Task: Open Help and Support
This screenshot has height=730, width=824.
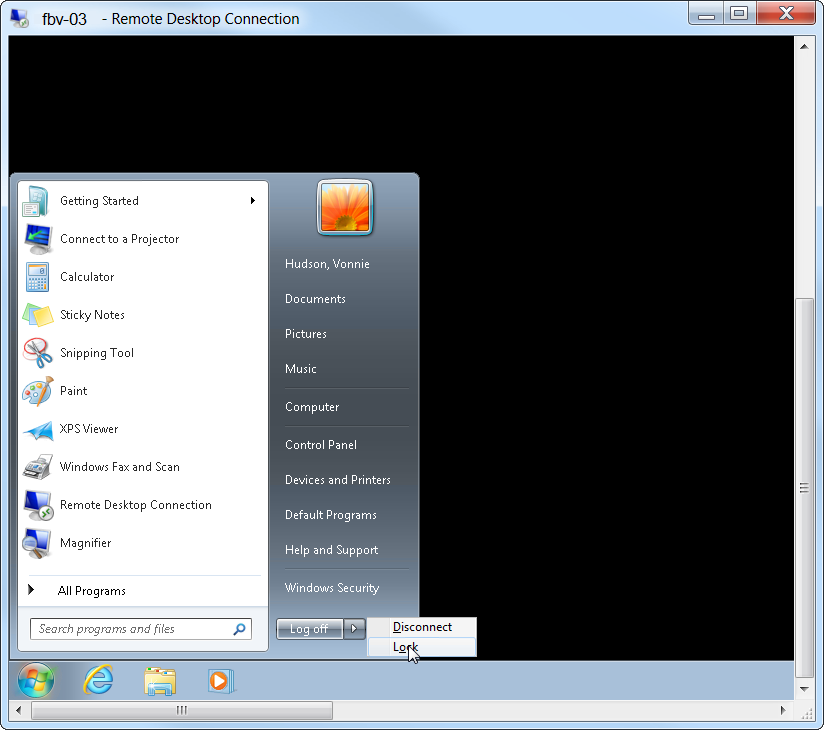Action: click(x=332, y=550)
